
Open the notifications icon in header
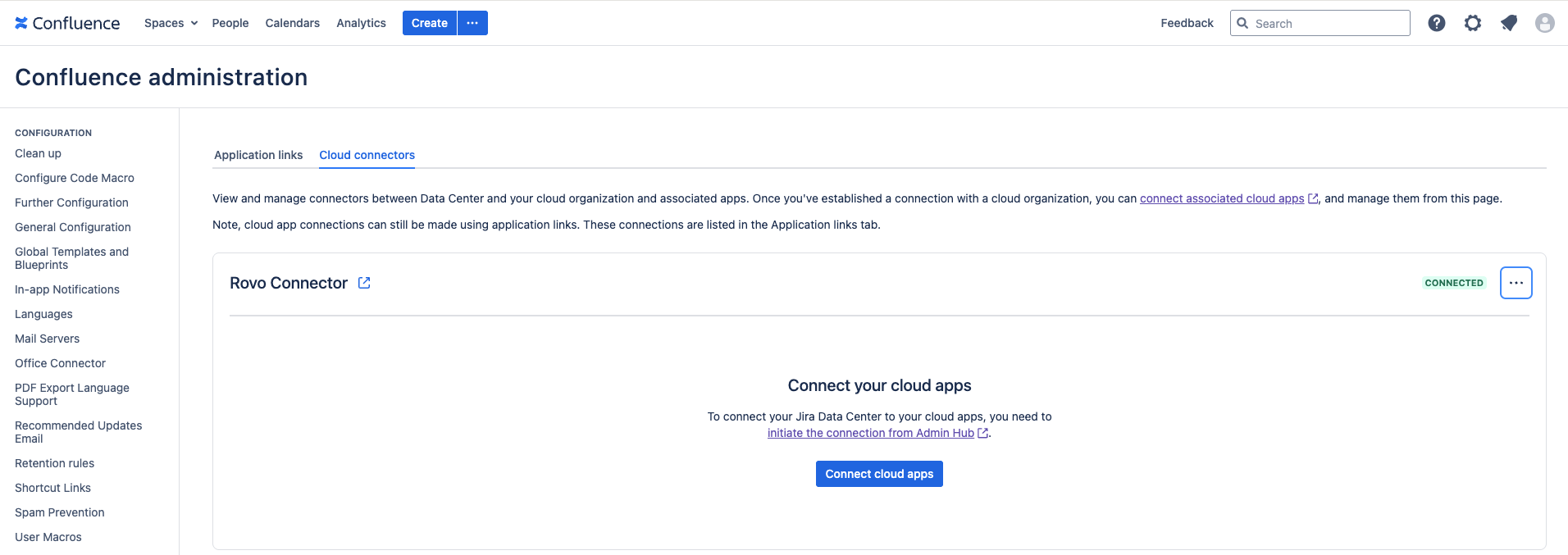(1509, 23)
